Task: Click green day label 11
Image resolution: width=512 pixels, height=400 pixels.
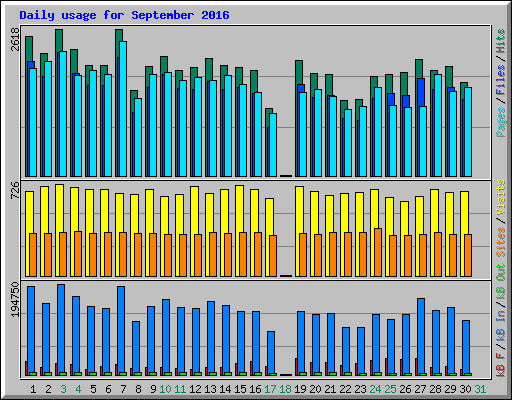Action: pyautogui.click(x=180, y=389)
